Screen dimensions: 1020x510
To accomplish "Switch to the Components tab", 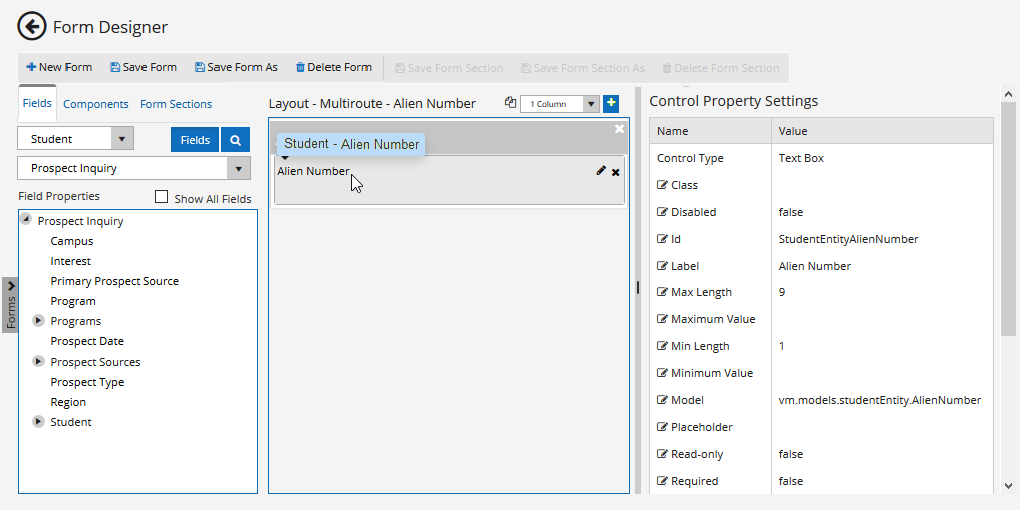I will [x=96, y=104].
